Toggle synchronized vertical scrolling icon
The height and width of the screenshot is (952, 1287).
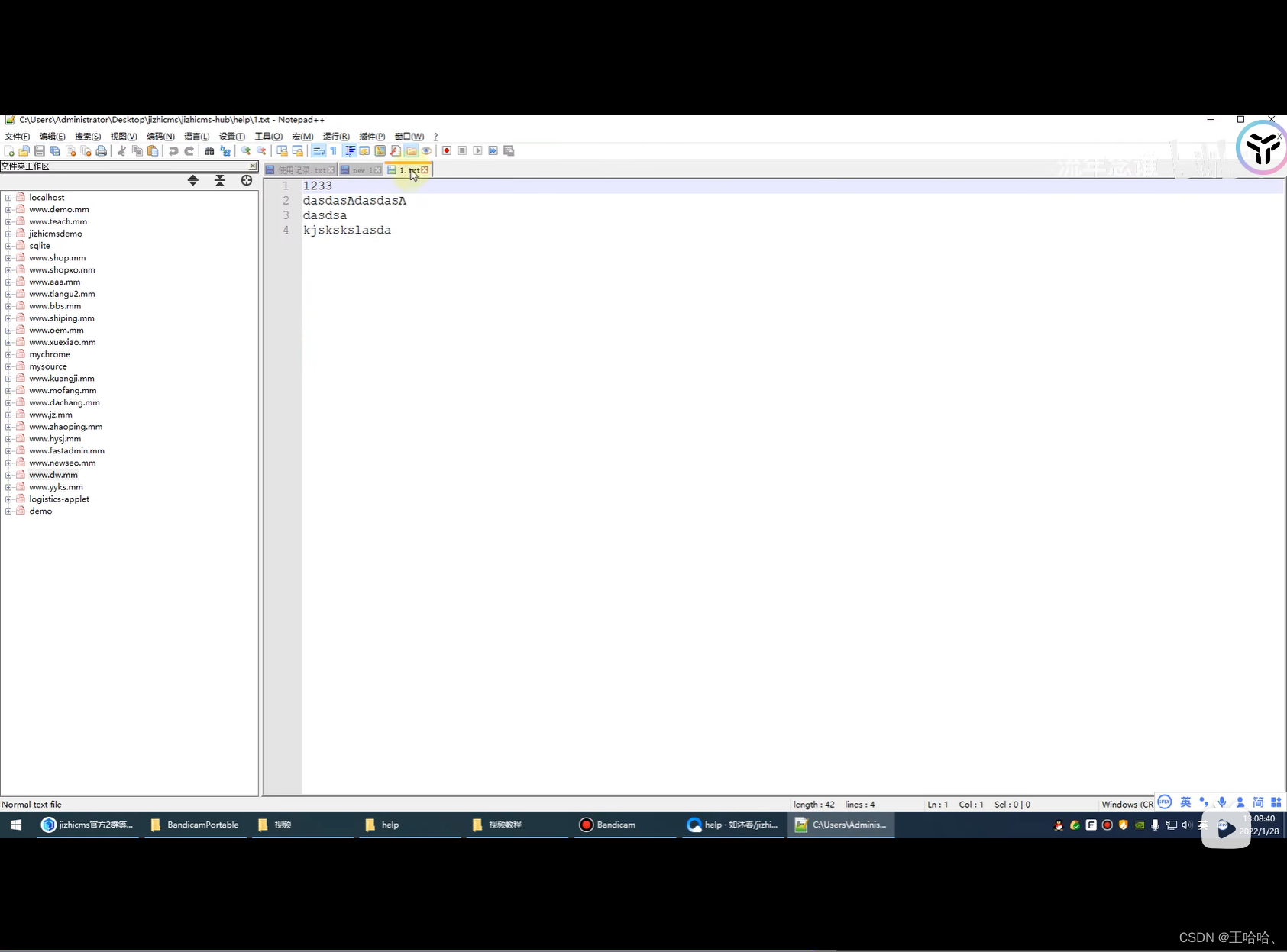(x=282, y=150)
